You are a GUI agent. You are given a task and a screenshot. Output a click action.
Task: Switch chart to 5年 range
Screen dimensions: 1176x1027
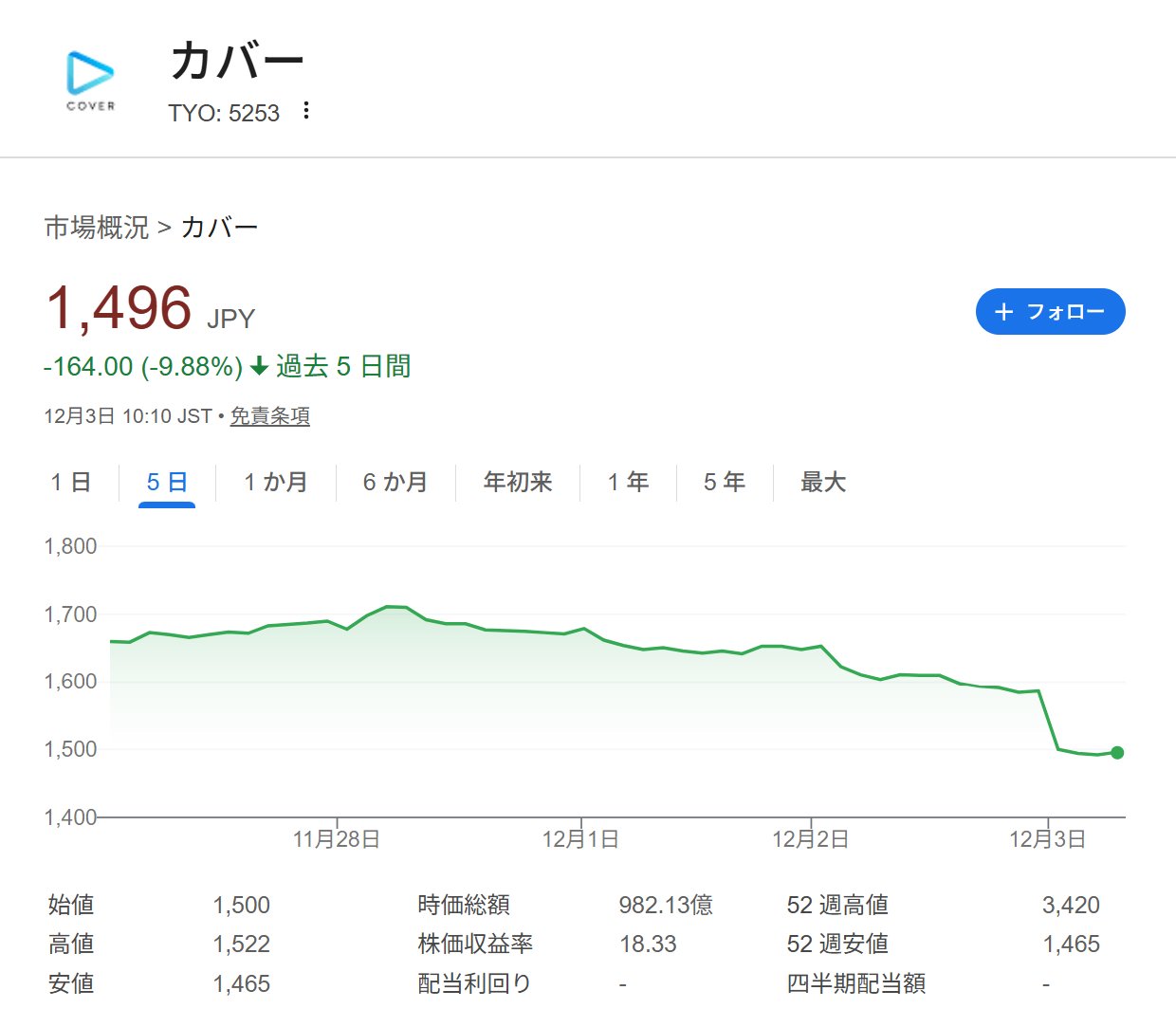(x=725, y=483)
